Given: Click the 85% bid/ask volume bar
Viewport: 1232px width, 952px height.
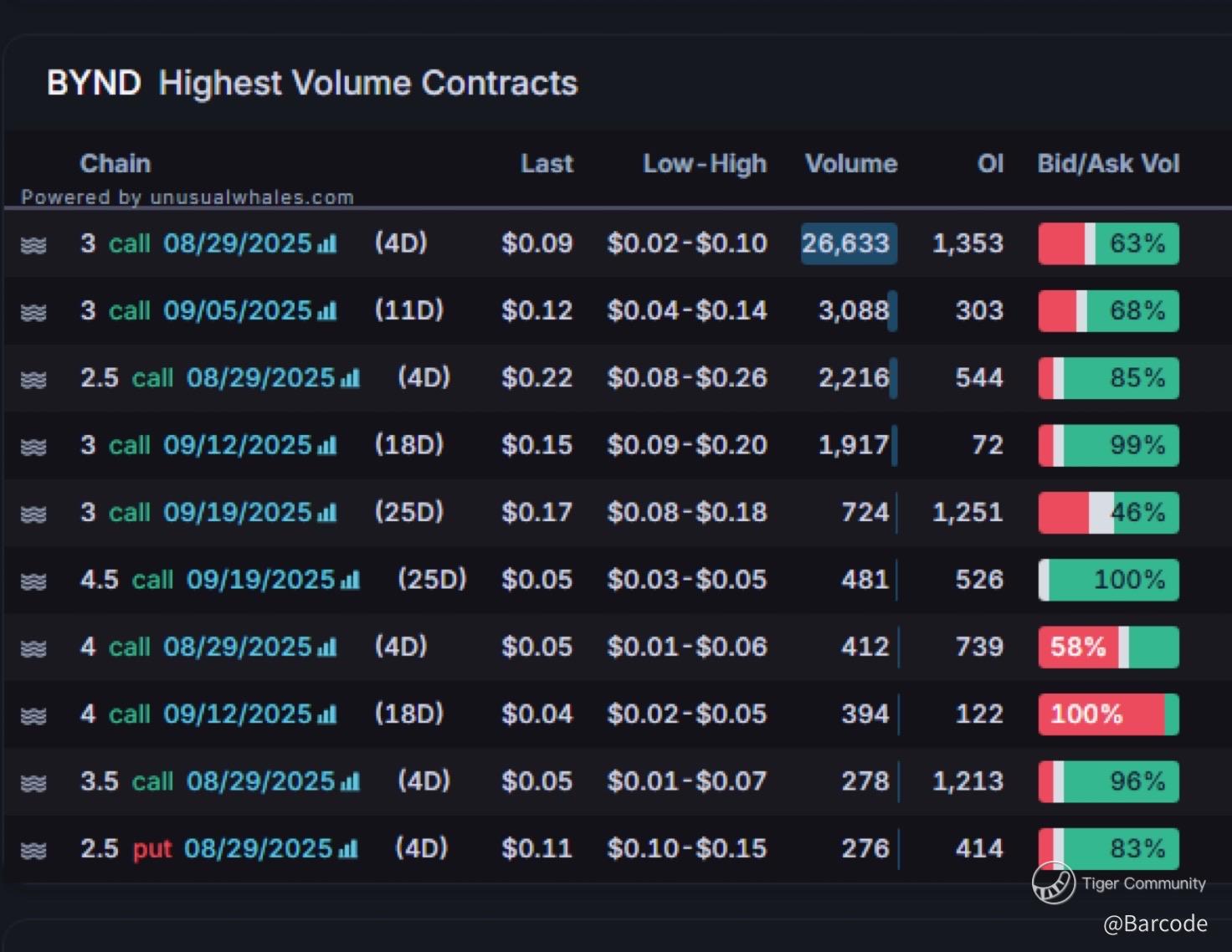Looking at the screenshot, I should pos(1109,378).
